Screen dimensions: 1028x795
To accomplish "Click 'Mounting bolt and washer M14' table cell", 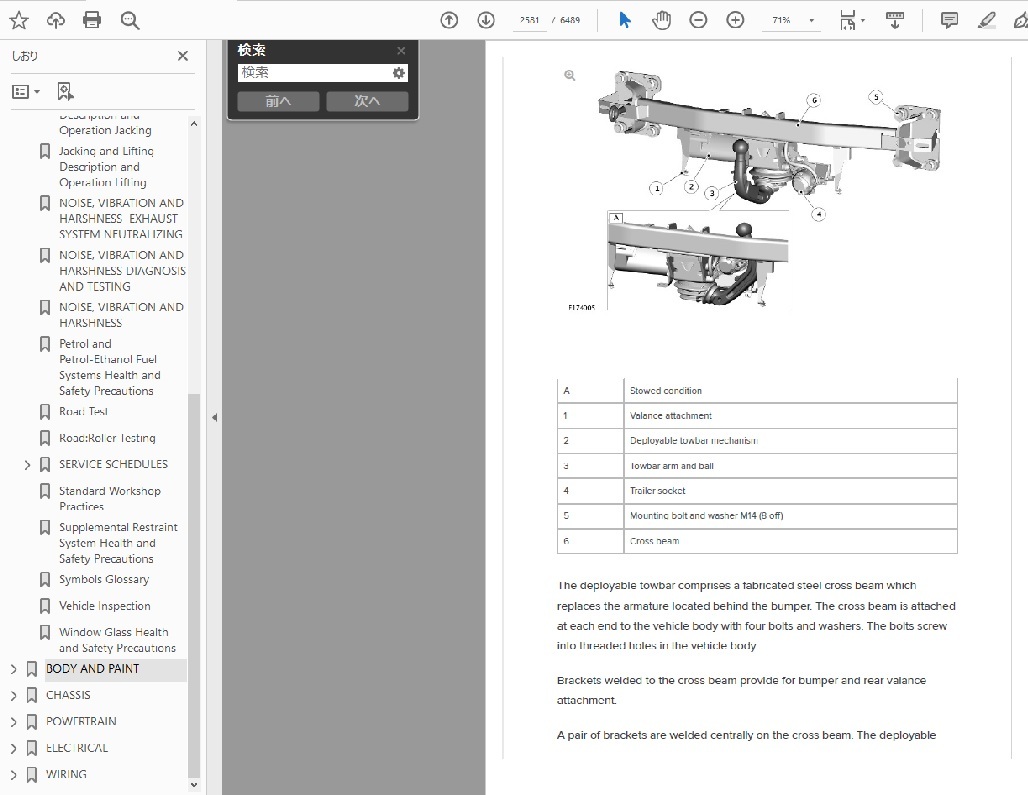I will click(790, 516).
